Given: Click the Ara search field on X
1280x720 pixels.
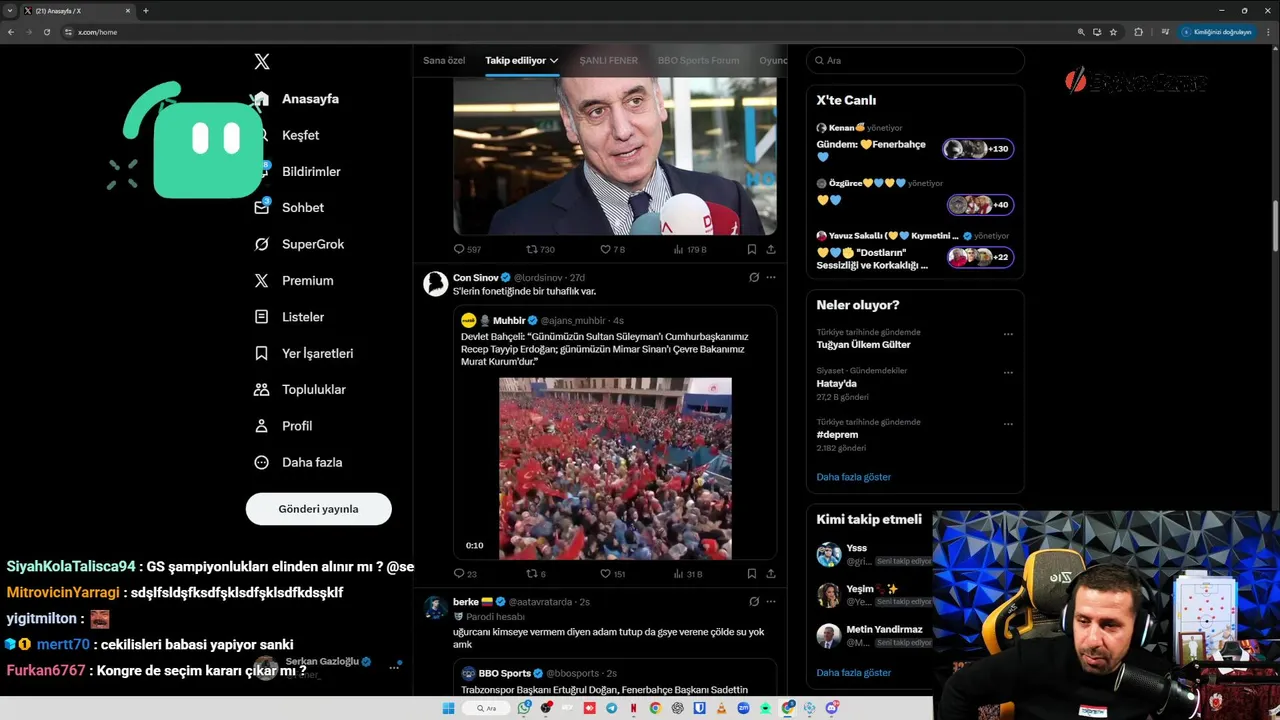Looking at the screenshot, I should tap(915, 61).
